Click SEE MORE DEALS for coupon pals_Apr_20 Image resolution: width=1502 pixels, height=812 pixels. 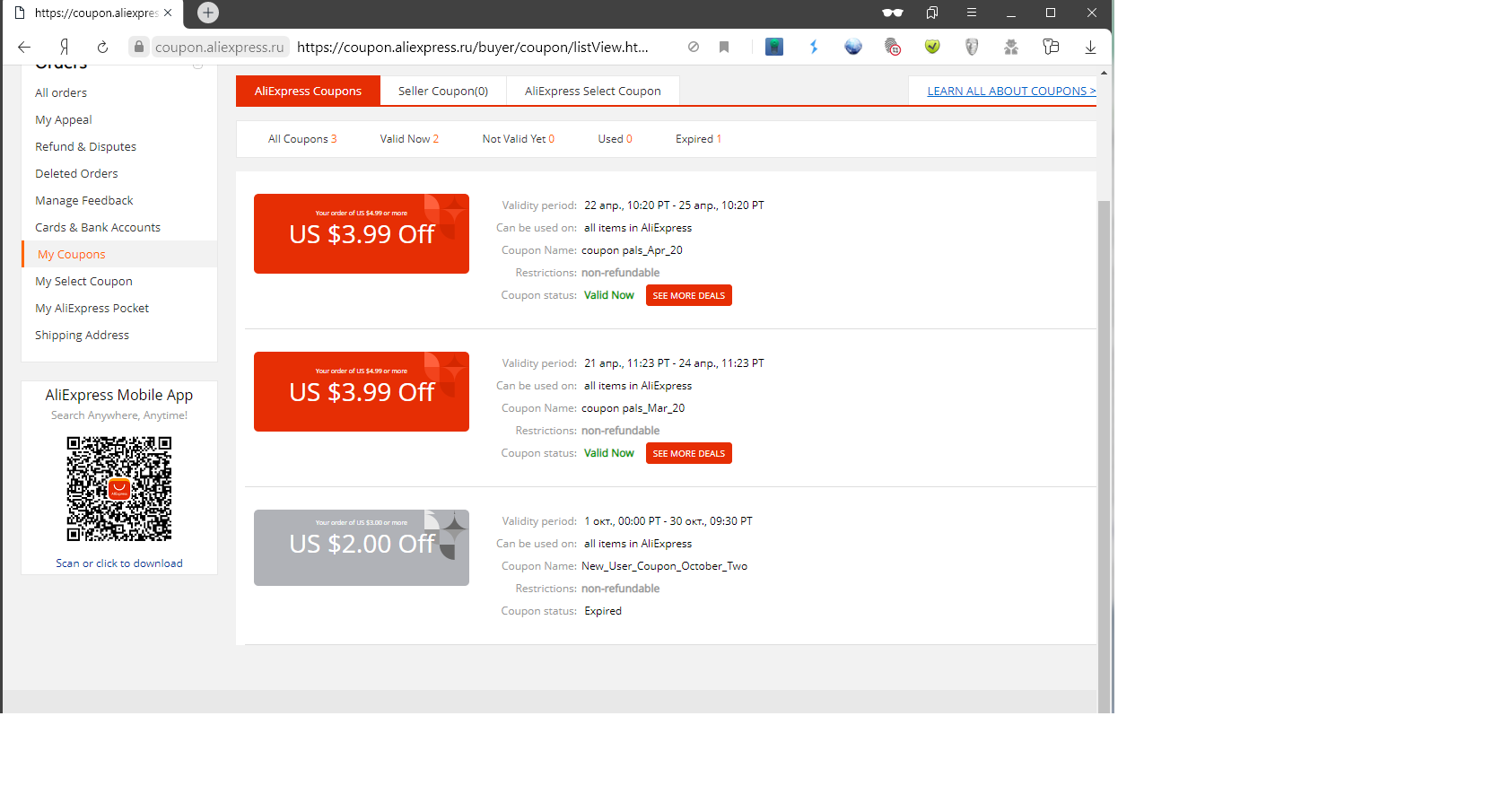(x=689, y=295)
